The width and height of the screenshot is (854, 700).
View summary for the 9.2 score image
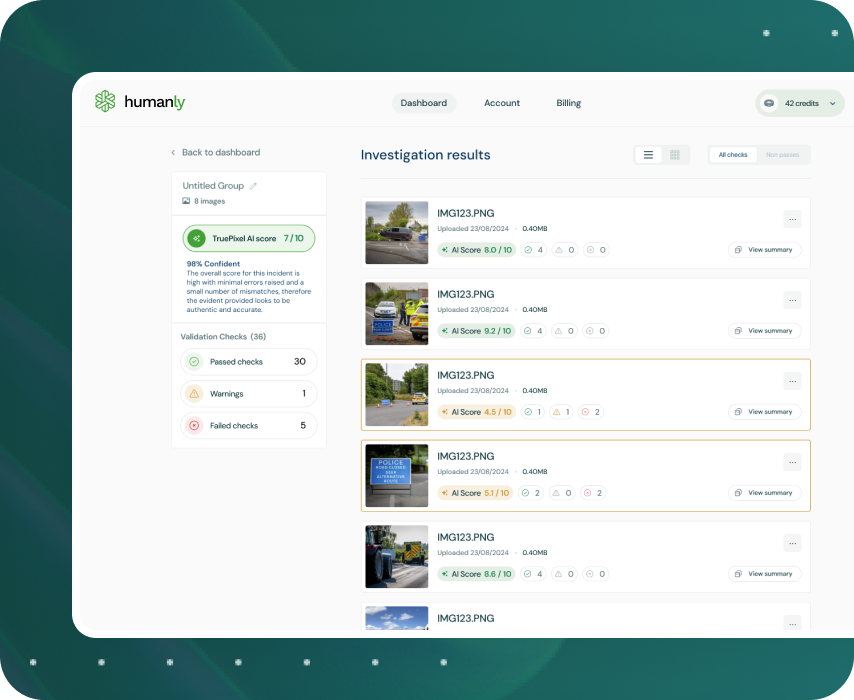pos(764,331)
